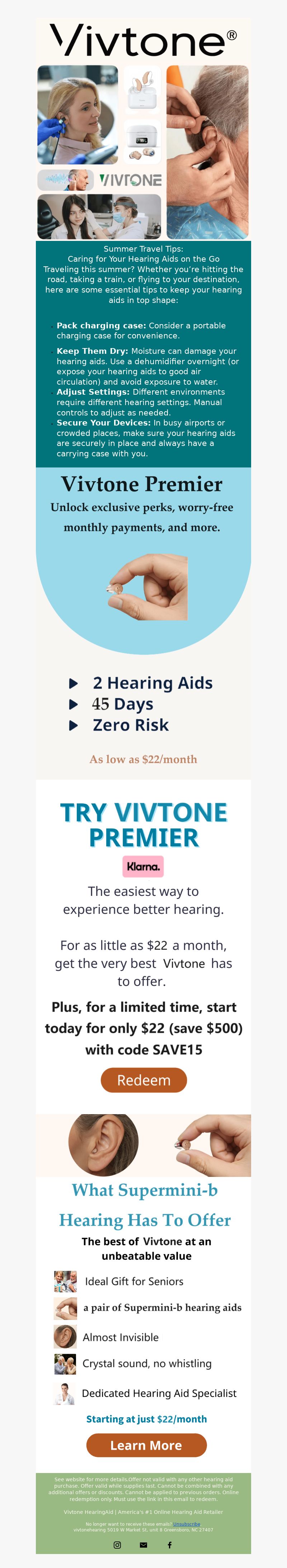
Task: Click the As low as $22/month text
Action: tap(143, 759)
